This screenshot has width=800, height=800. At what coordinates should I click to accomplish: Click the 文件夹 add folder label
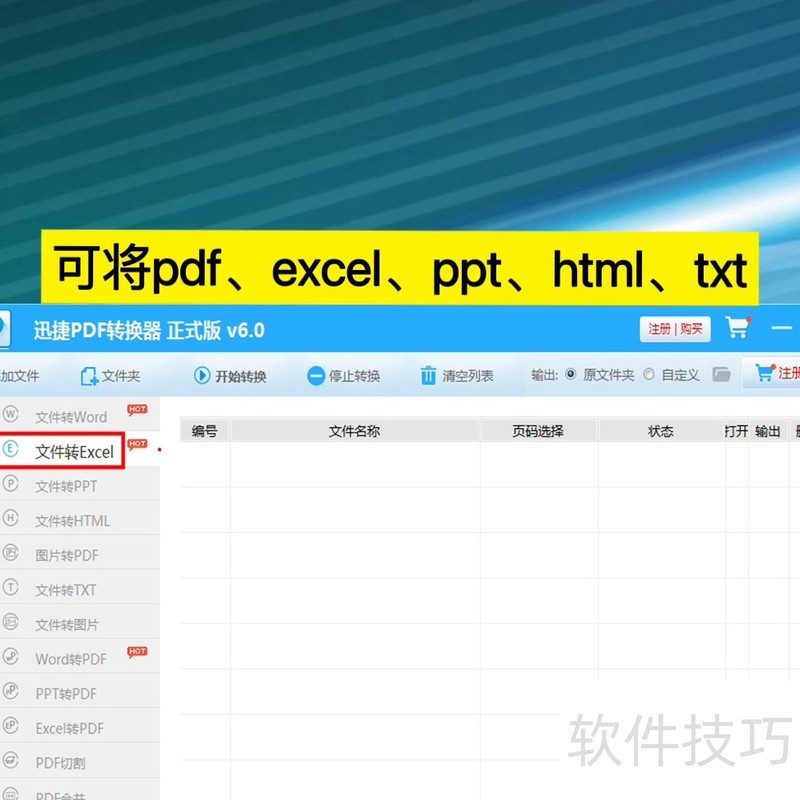(121, 376)
